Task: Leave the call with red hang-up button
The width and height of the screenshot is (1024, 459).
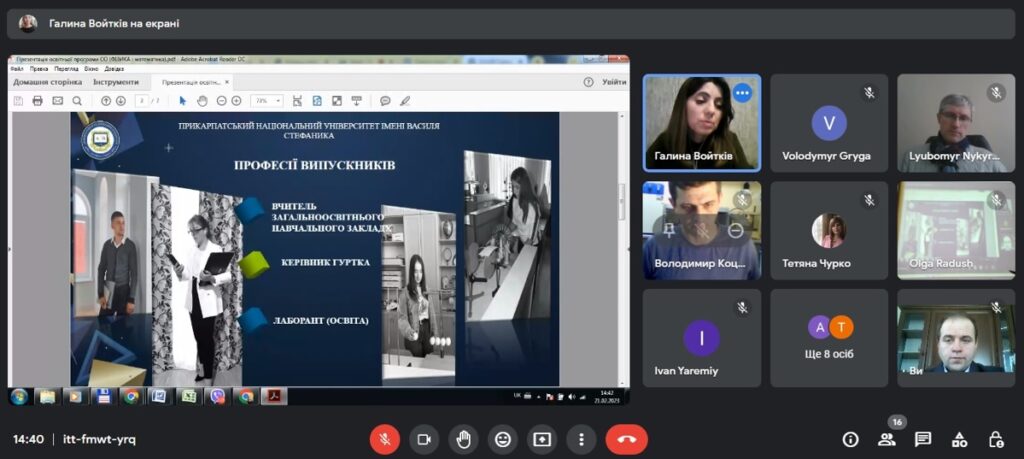Action: [626, 439]
